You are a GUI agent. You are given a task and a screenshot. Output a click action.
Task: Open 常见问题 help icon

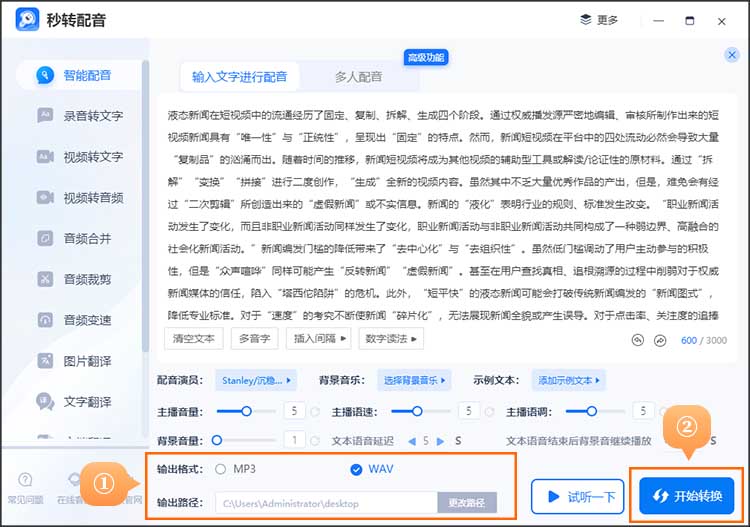pyautogui.click(x=25, y=487)
